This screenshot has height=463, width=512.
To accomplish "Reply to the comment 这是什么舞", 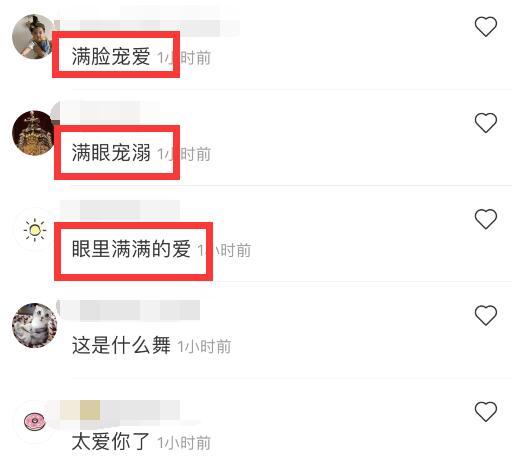I will click(121, 345).
